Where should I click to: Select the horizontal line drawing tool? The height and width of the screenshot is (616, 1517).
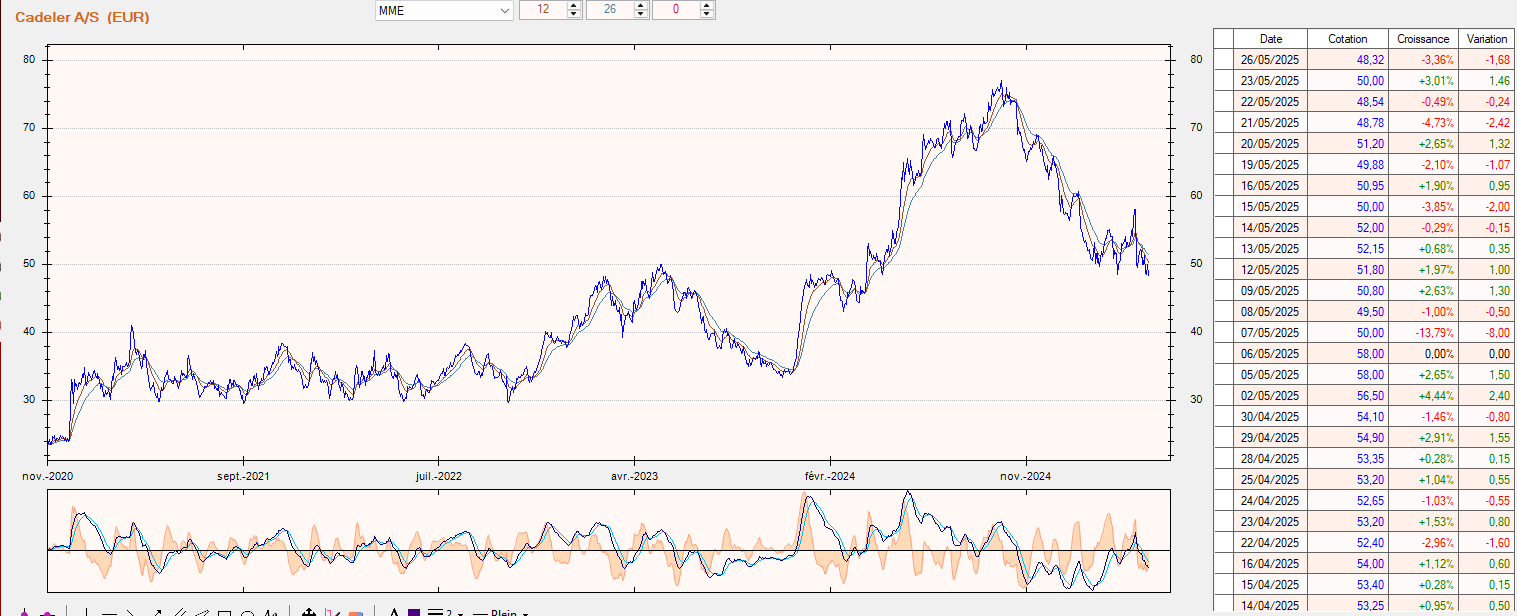[x=110, y=612]
